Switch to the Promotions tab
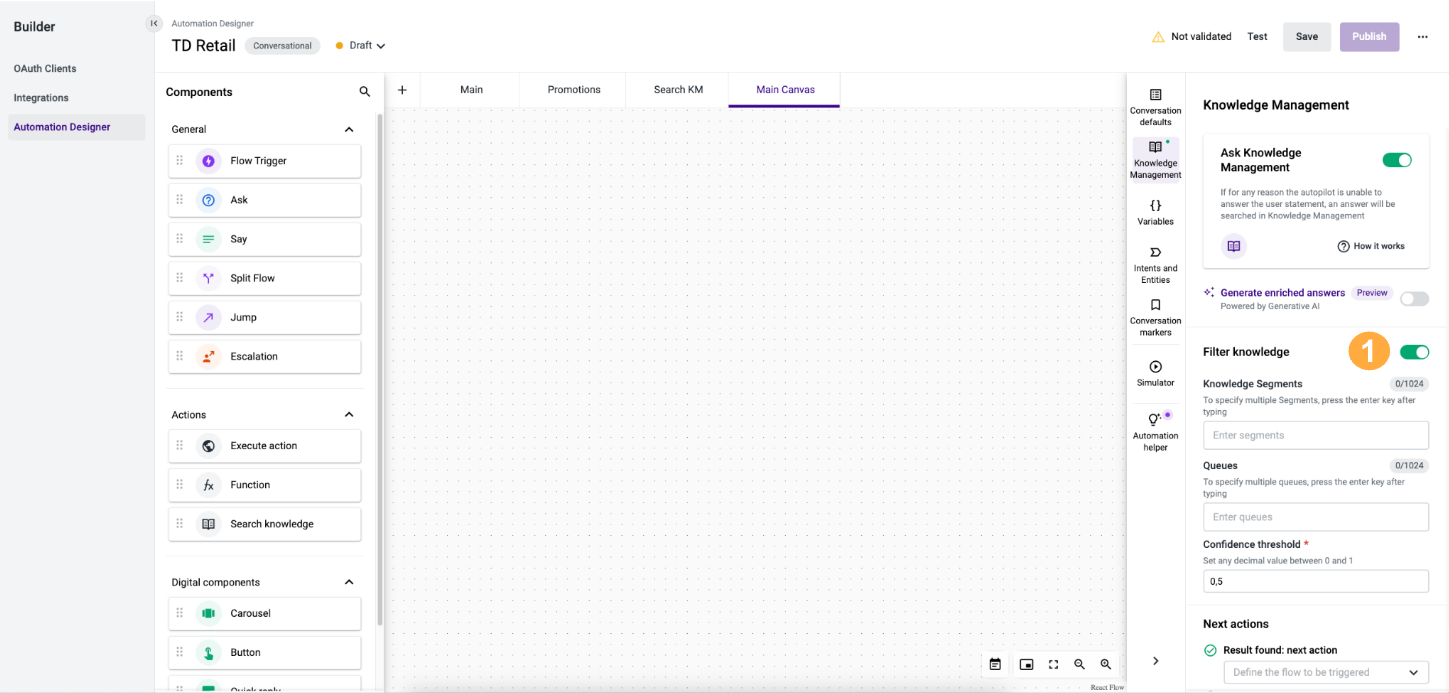Screen dimensions: 1449x693 574,90
